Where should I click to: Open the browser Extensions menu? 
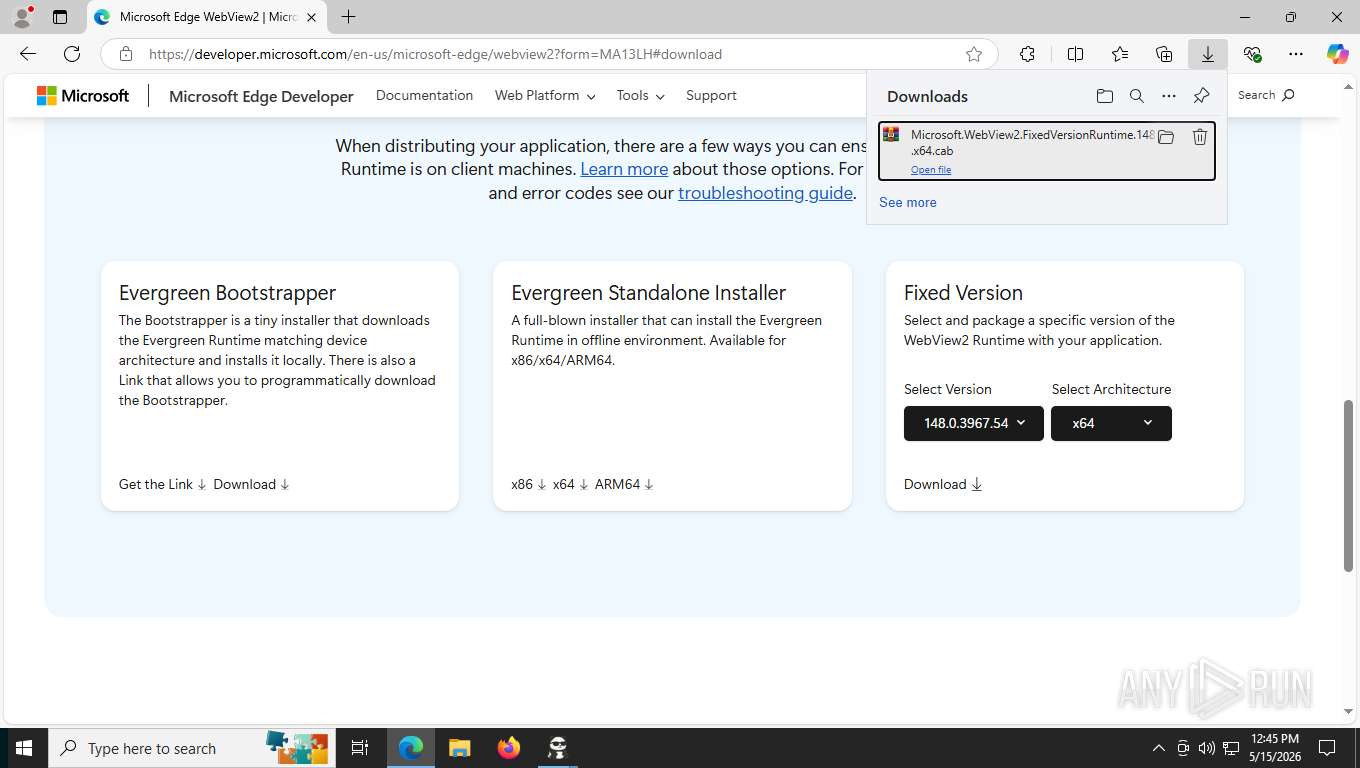click(x=1027, y=54)
